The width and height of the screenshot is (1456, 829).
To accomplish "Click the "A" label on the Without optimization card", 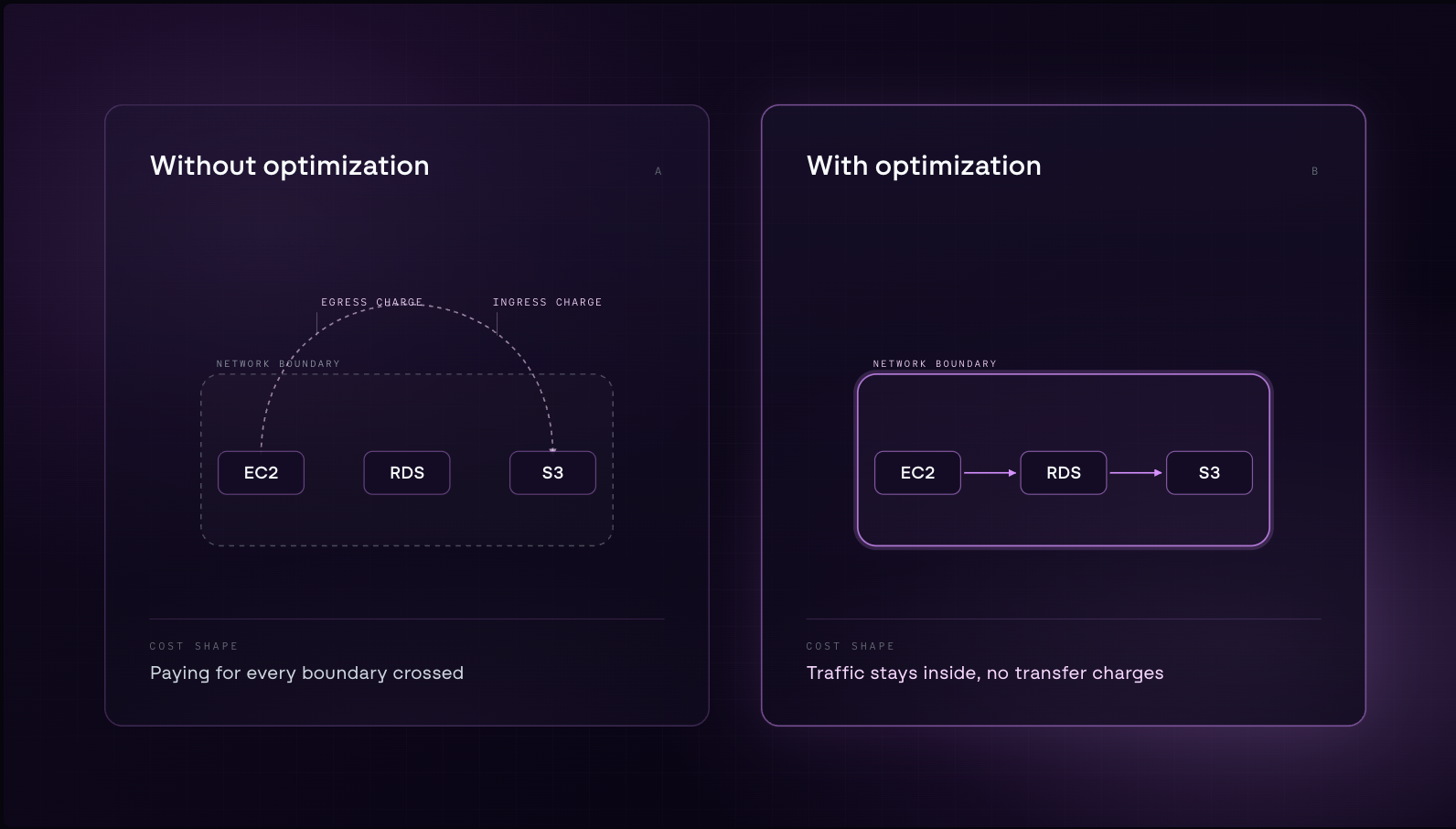I will (x=658, y=171).
